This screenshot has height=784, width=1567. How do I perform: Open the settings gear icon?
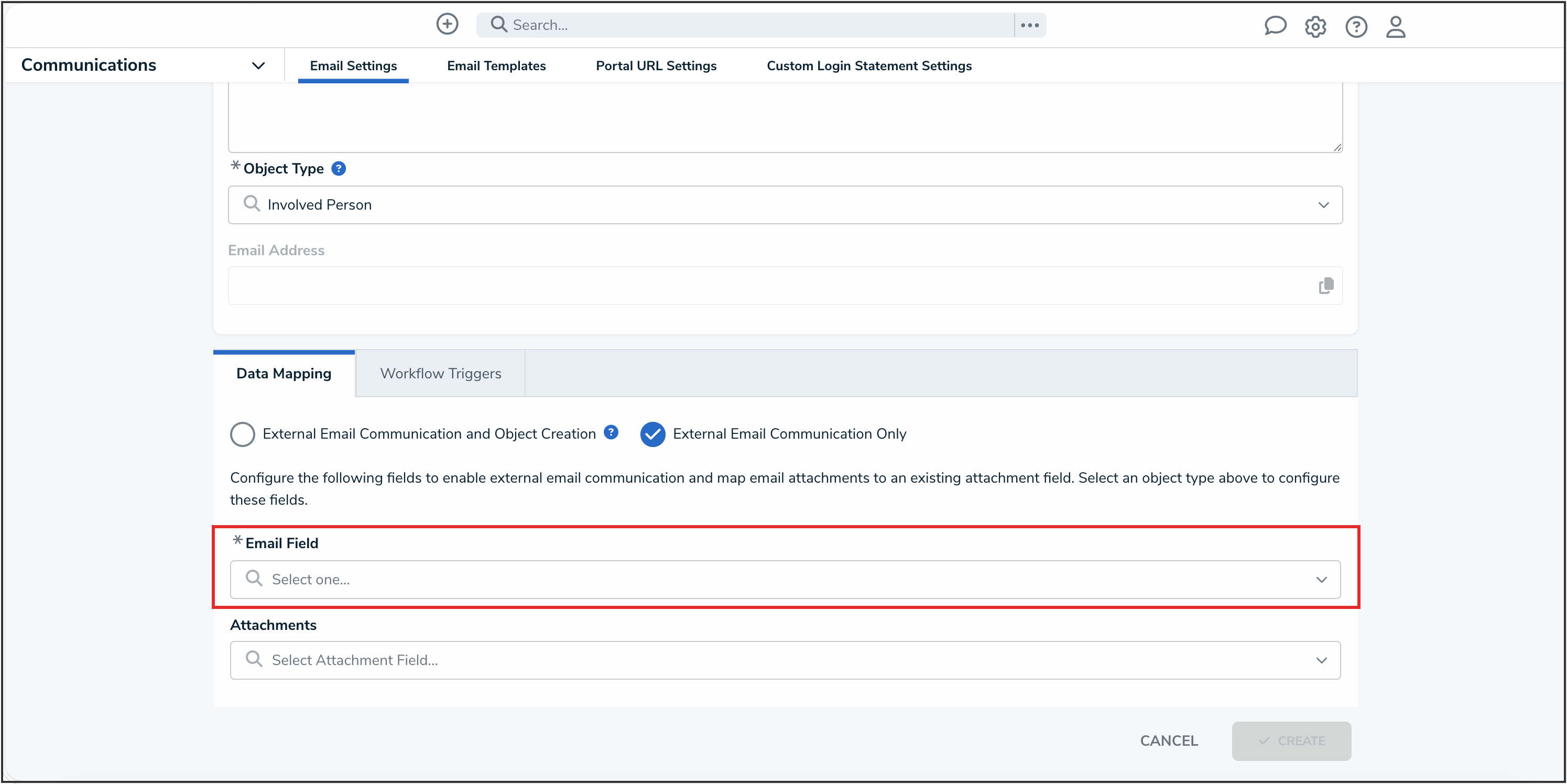[1315, 27]
